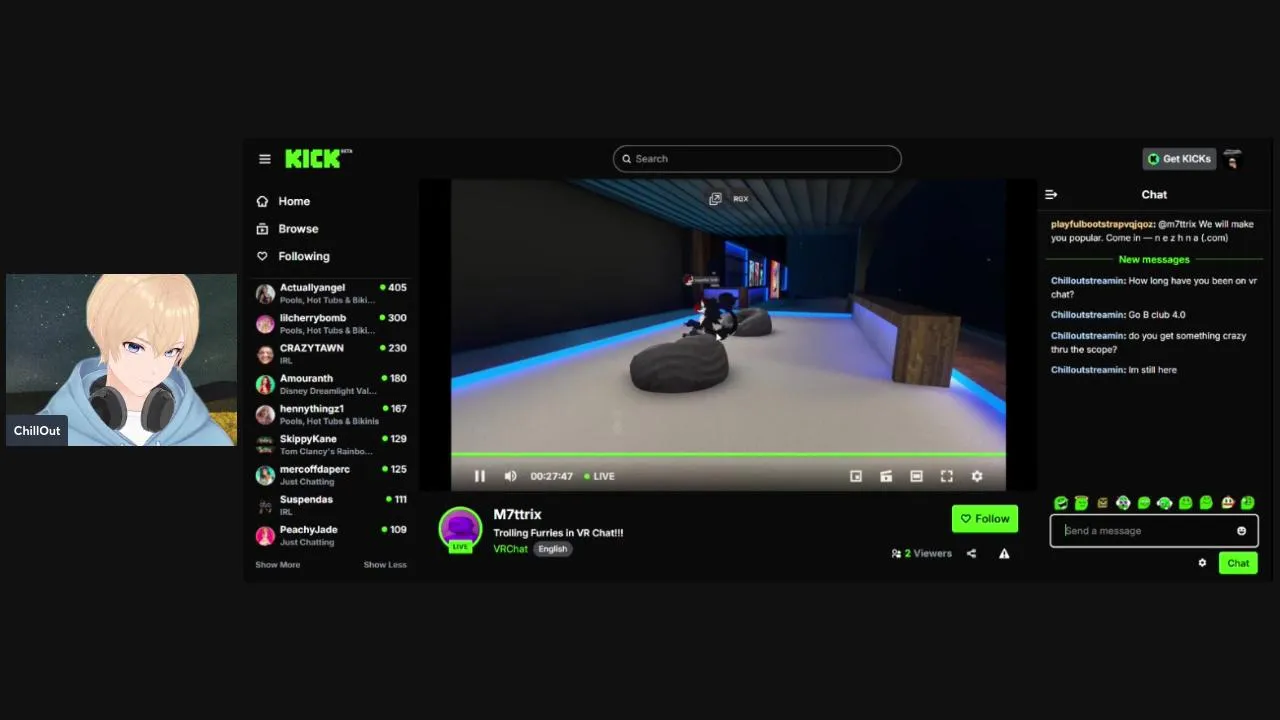This screenshot has height=720, width=1280.
Task: Click the 2 Viewers count
Action: click(x=922, y=553)
